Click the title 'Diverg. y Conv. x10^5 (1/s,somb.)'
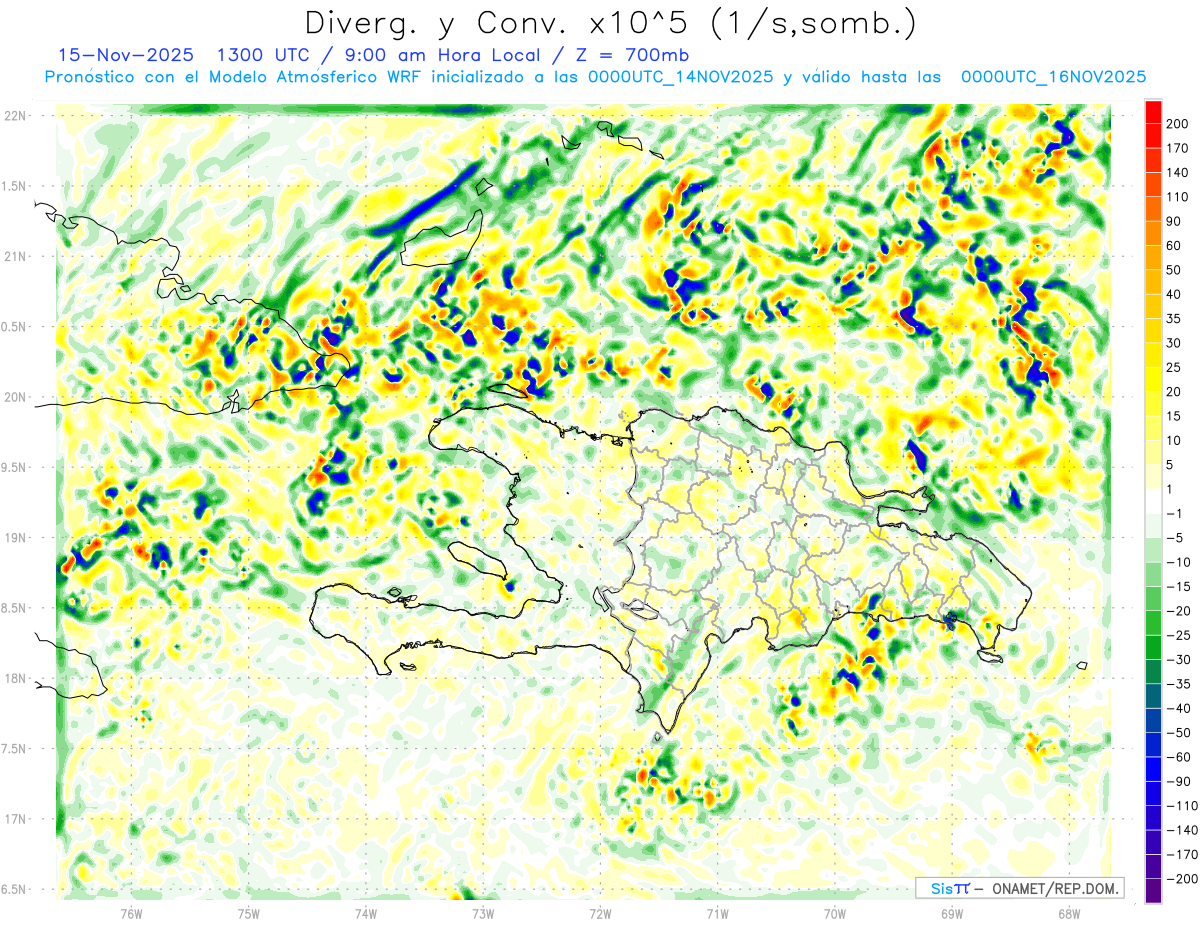The width and height of the screenshot is (1200, 927). pos(610,24)
